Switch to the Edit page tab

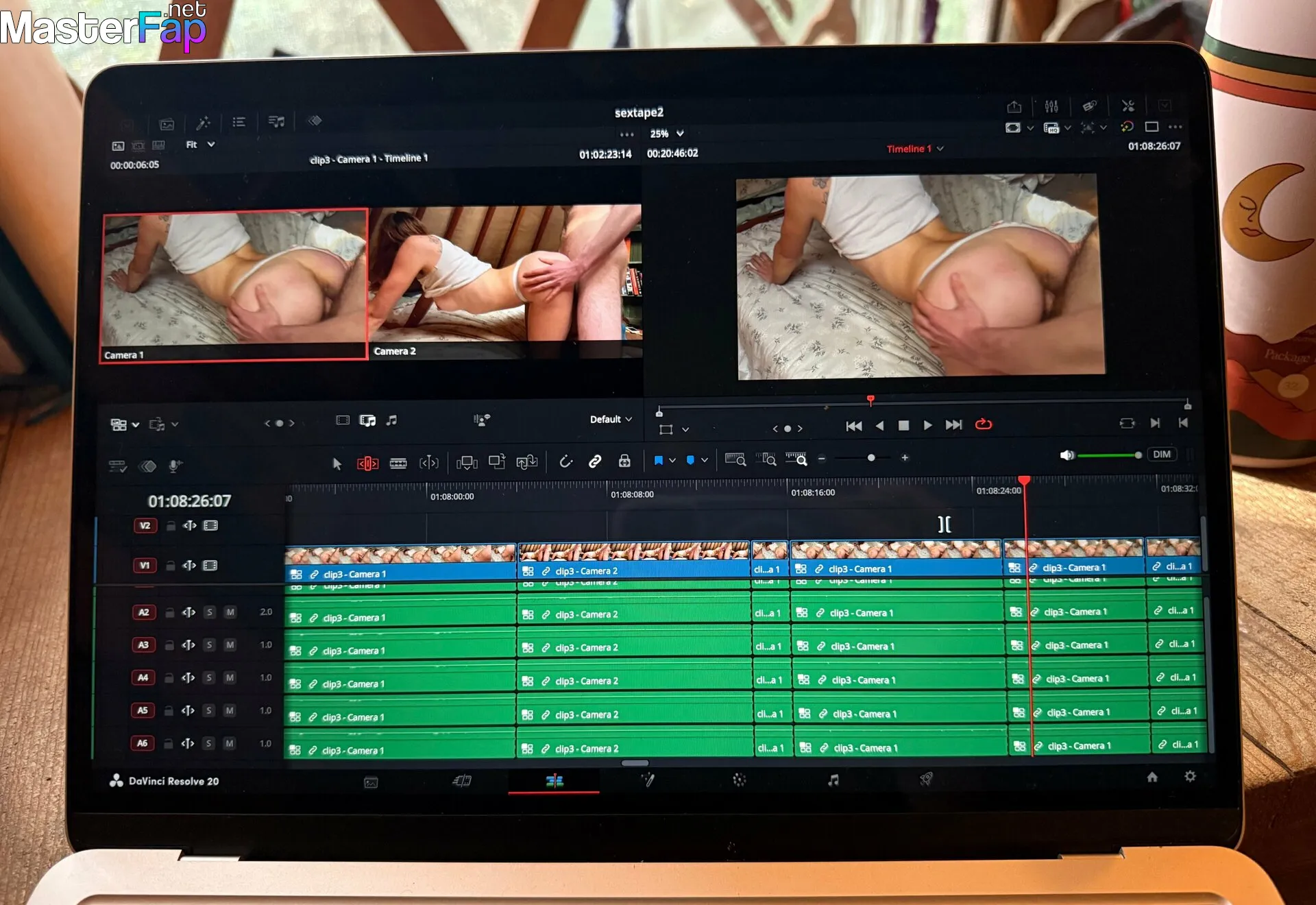554,781
